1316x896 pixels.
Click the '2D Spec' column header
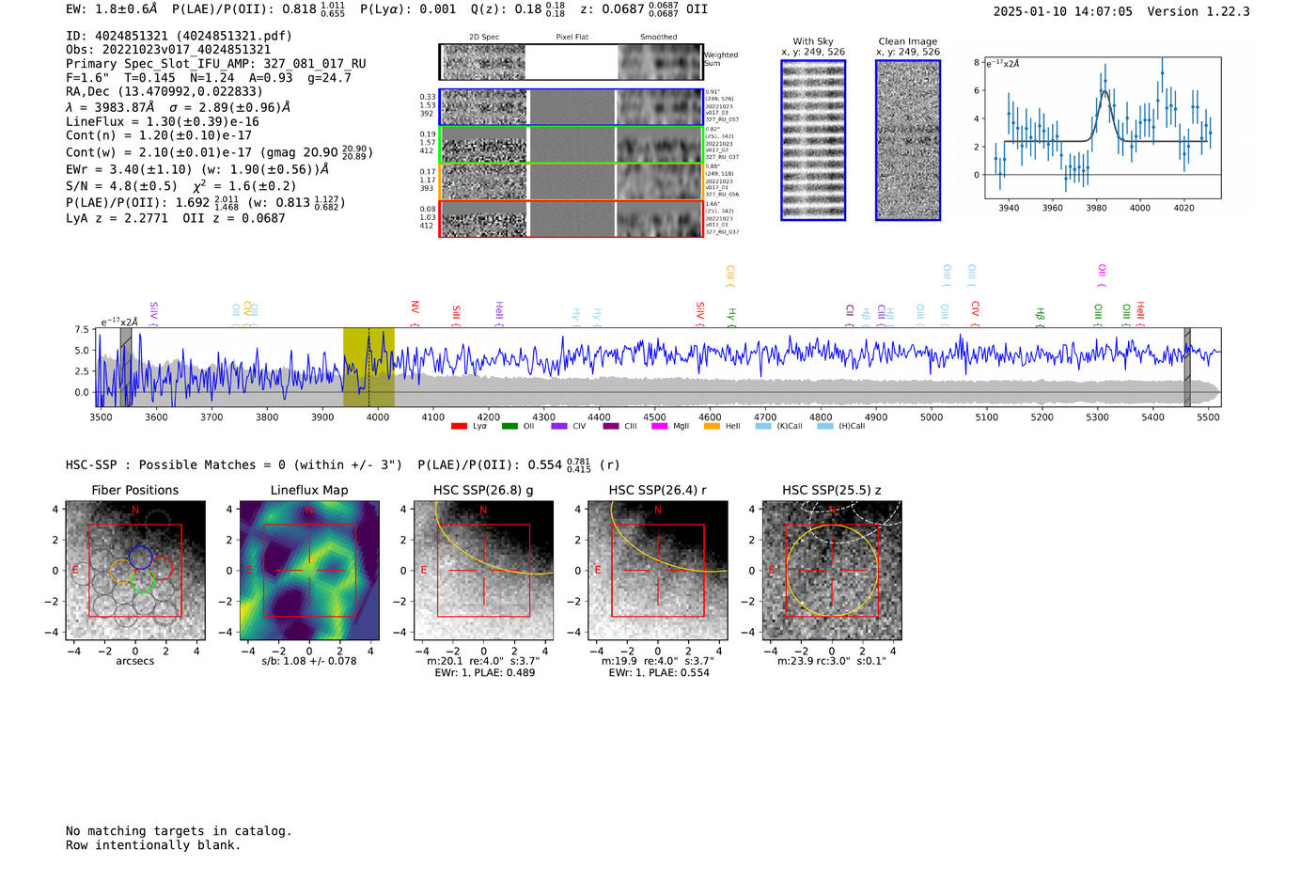(484, 38)
